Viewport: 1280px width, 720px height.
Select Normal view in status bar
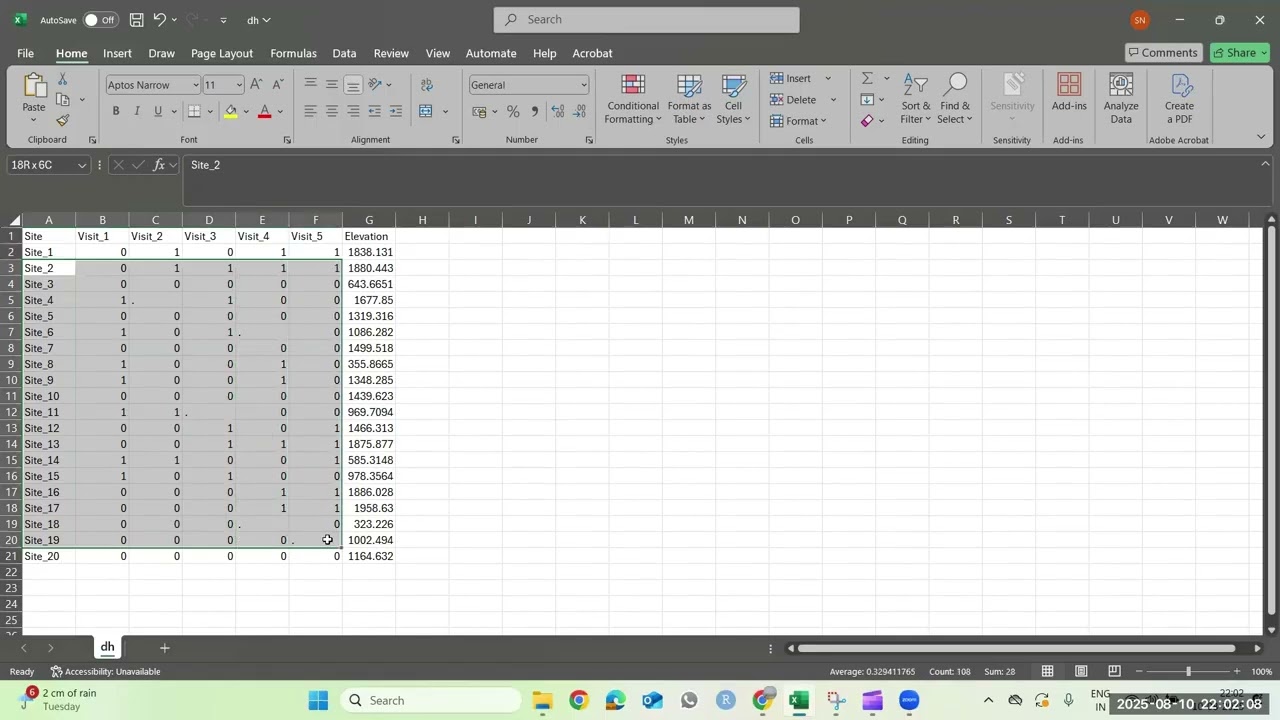pos(1047,671)
